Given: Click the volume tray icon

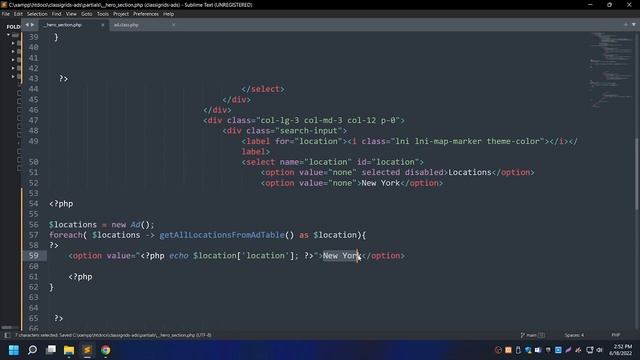Looking at the screenshot, I should (x=600, y=350).
